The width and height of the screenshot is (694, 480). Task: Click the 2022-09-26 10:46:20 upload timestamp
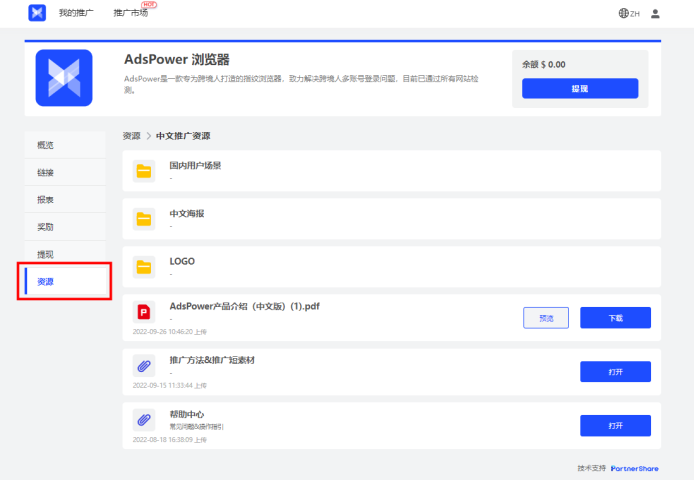170,332
